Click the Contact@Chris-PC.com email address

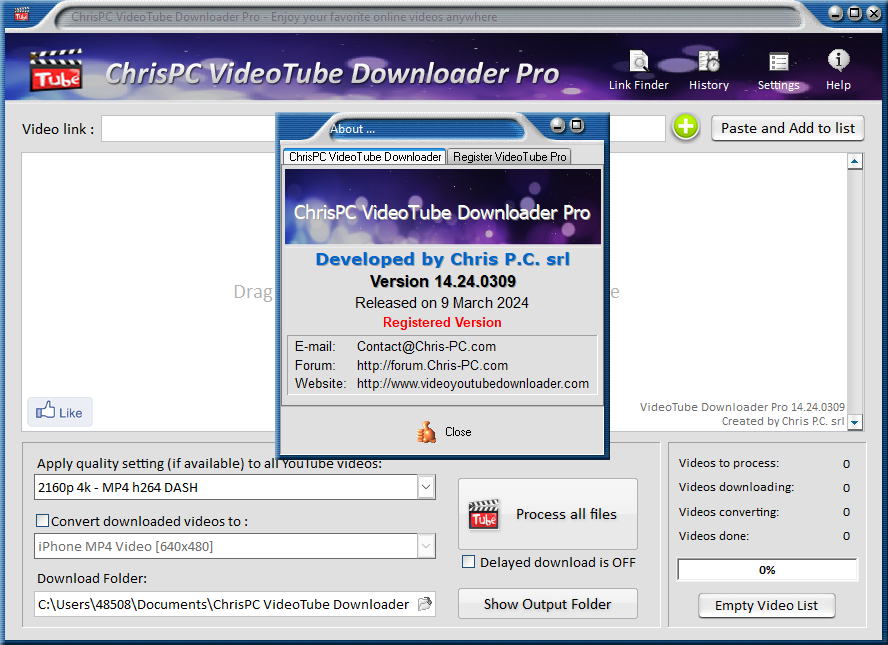[x=426, y=347]
